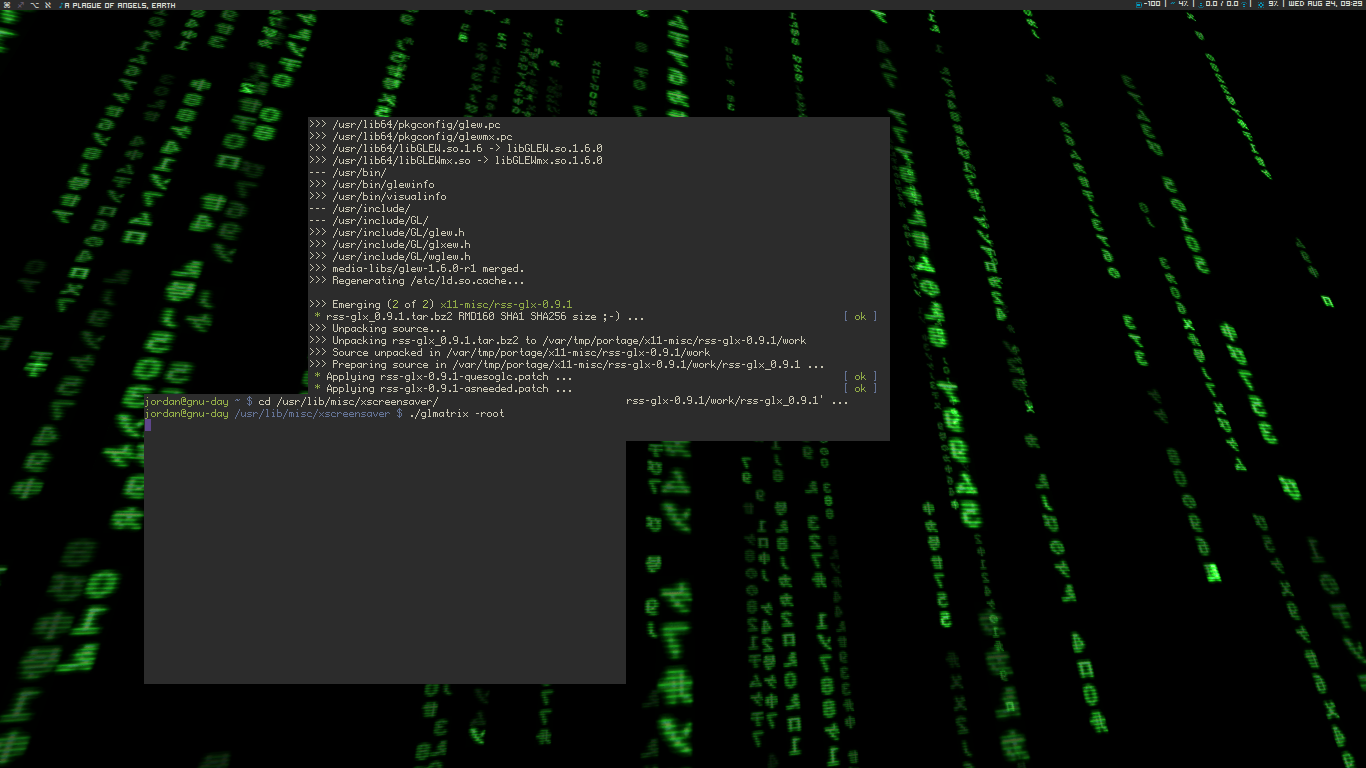Click the '/usr/include/GL/glxew.h' line
This screenshot has height=768, width=1366.
pos(390,245)
